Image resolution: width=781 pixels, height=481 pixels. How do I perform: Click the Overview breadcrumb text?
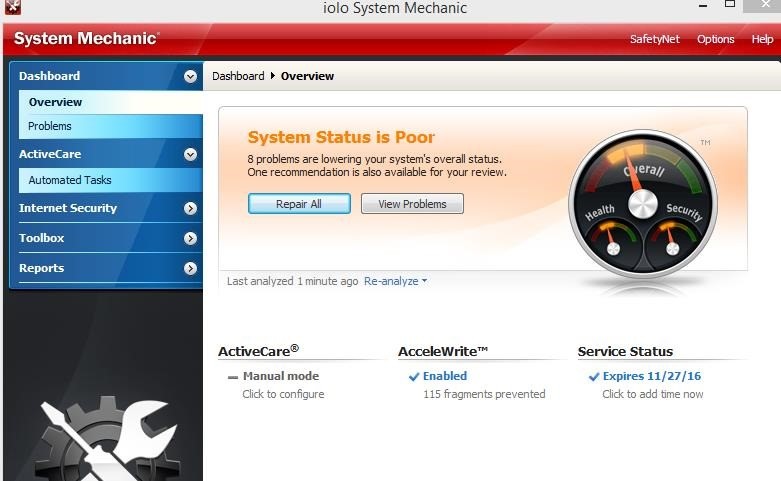coord(307,76)
